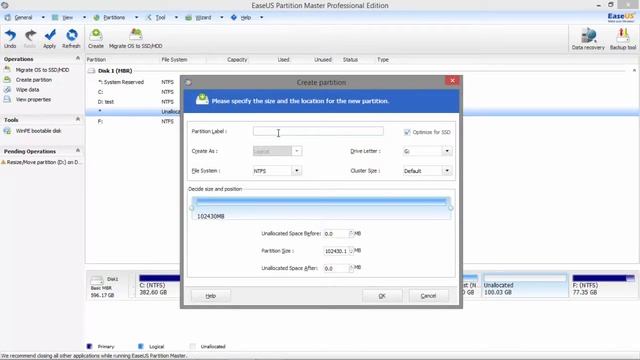This screenshot has width=640, height=360.
Task: Open the Partitions menu
Action: pos(114,18)
